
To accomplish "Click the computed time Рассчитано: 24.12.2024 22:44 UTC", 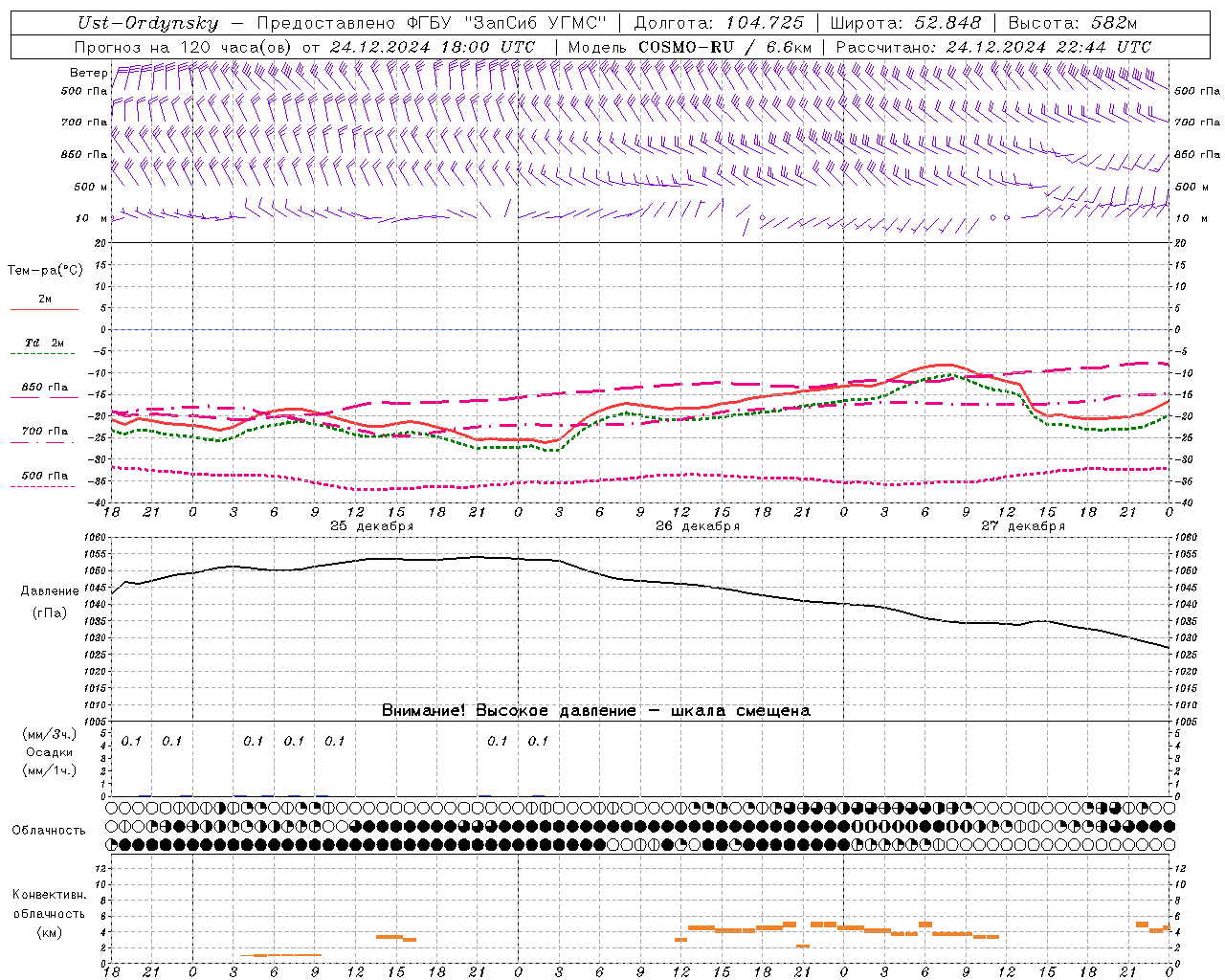I will (x=993, y=47).
